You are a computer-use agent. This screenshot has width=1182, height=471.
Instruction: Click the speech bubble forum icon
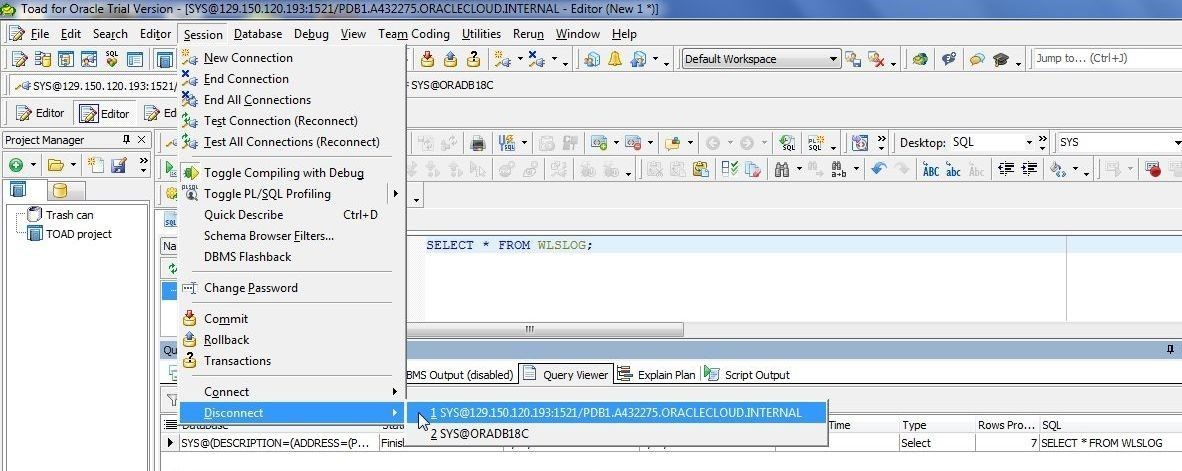point(977,59)
